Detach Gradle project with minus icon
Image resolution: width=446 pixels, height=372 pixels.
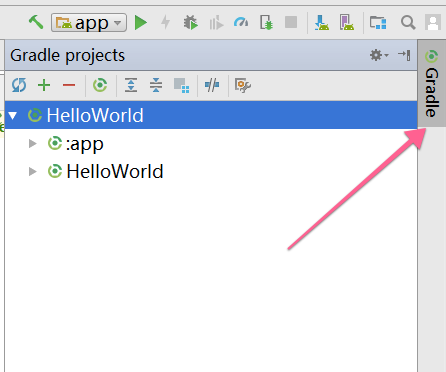click(x=69, y=85)
